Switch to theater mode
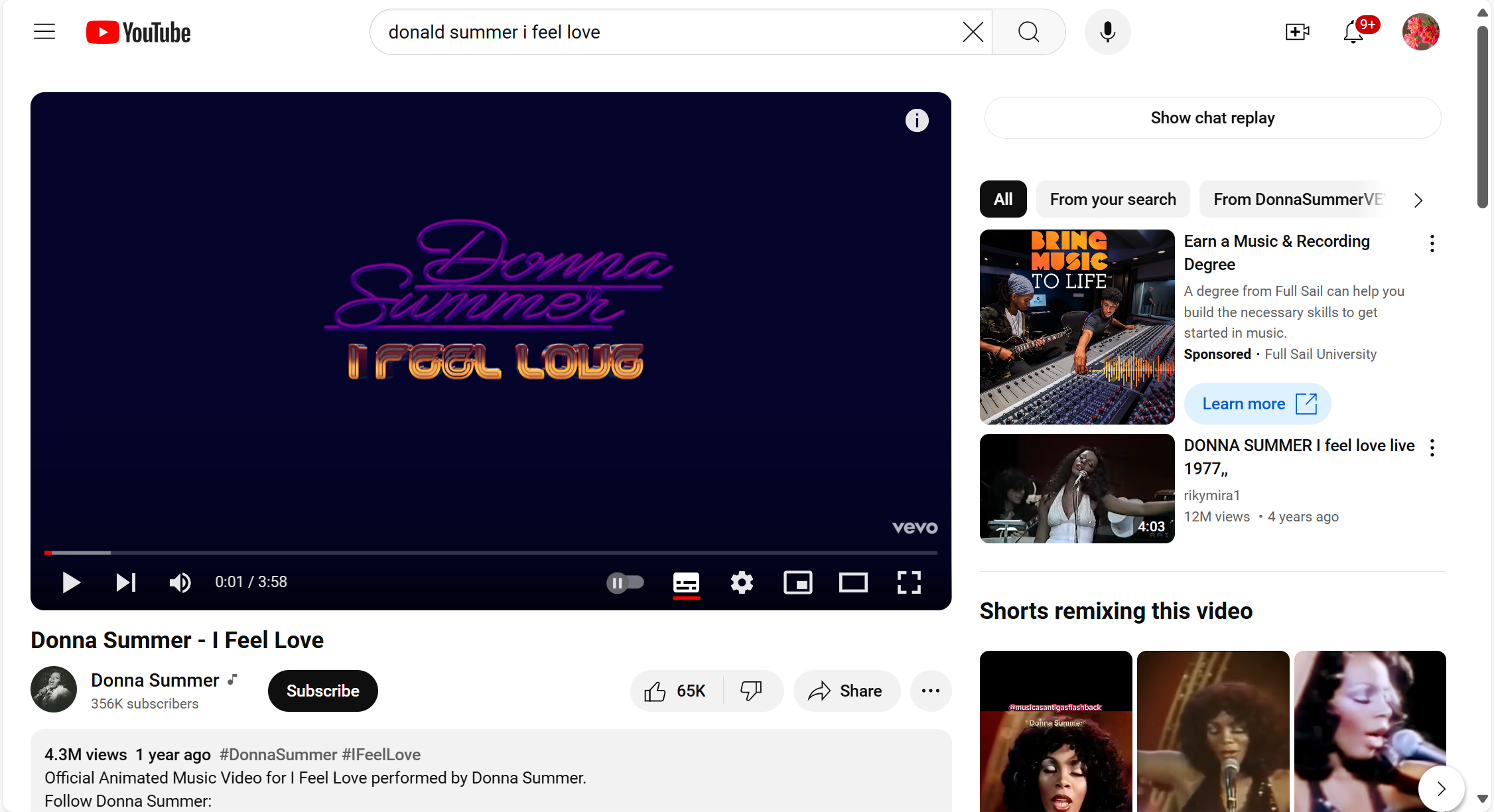This screenshot has width=1494, height=812. [853, 582]
